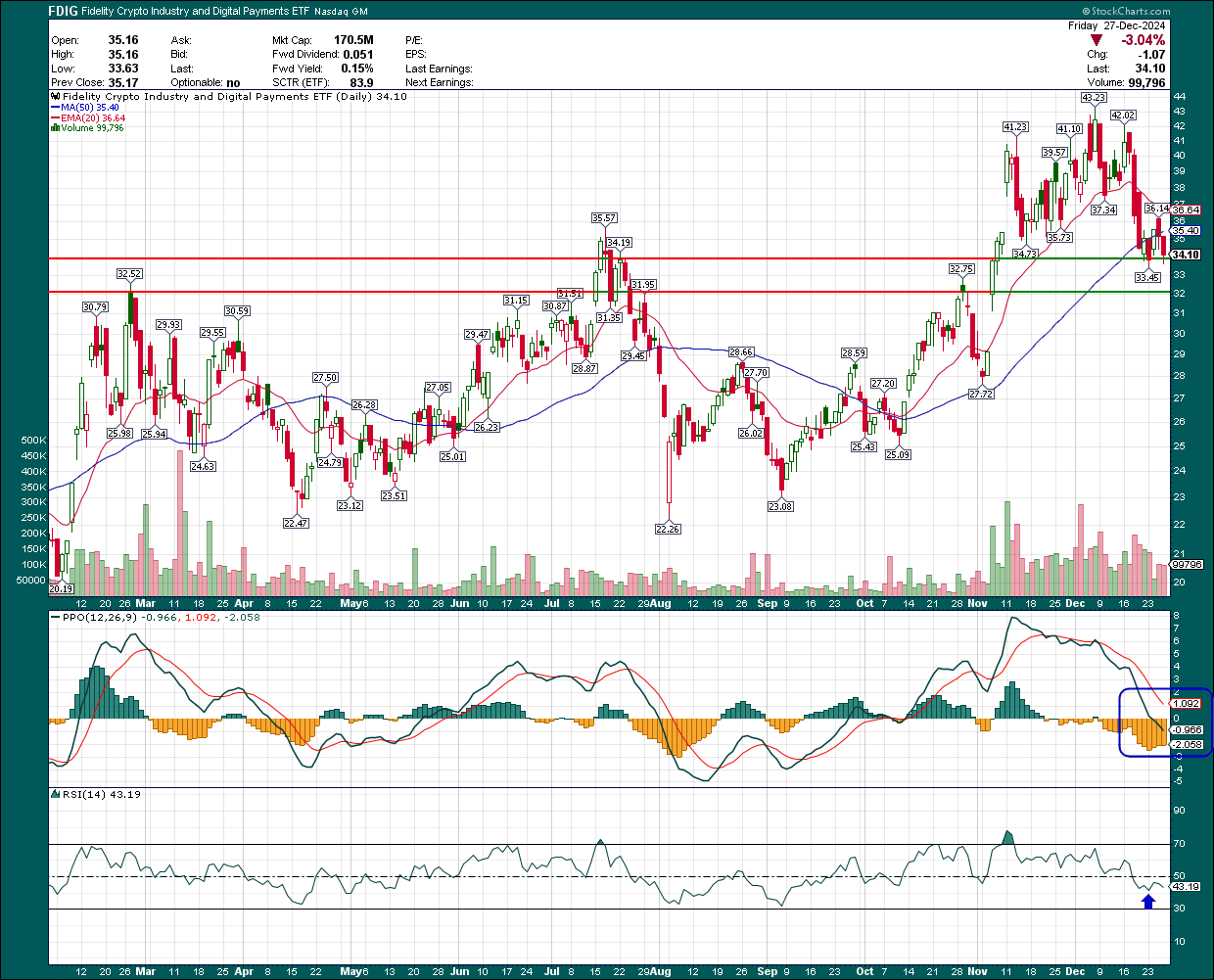This screenshot has width=1214, height=980.
Task: Click the 32.75 price label
Action: pyautogui.click(x=961, y=268)
